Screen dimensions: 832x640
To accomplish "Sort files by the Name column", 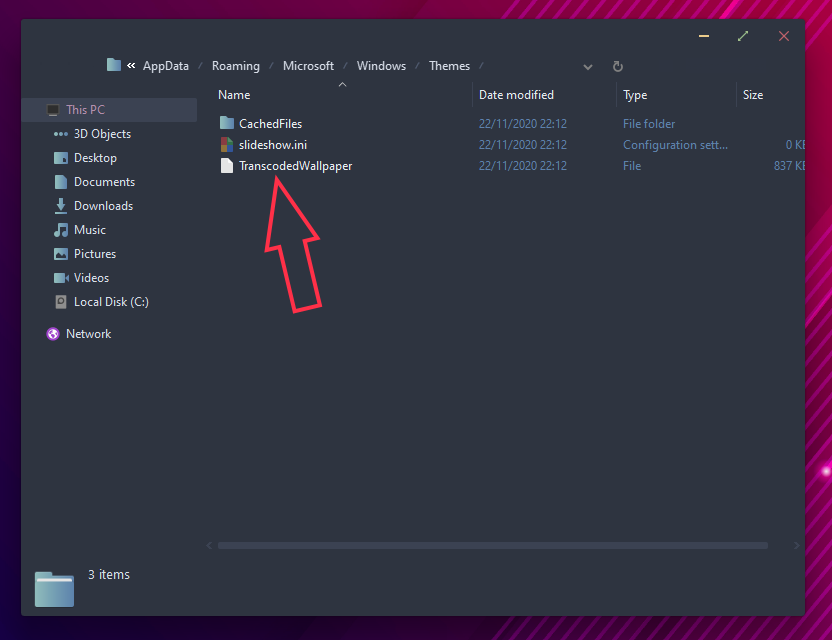I will [x=234, y=95].
